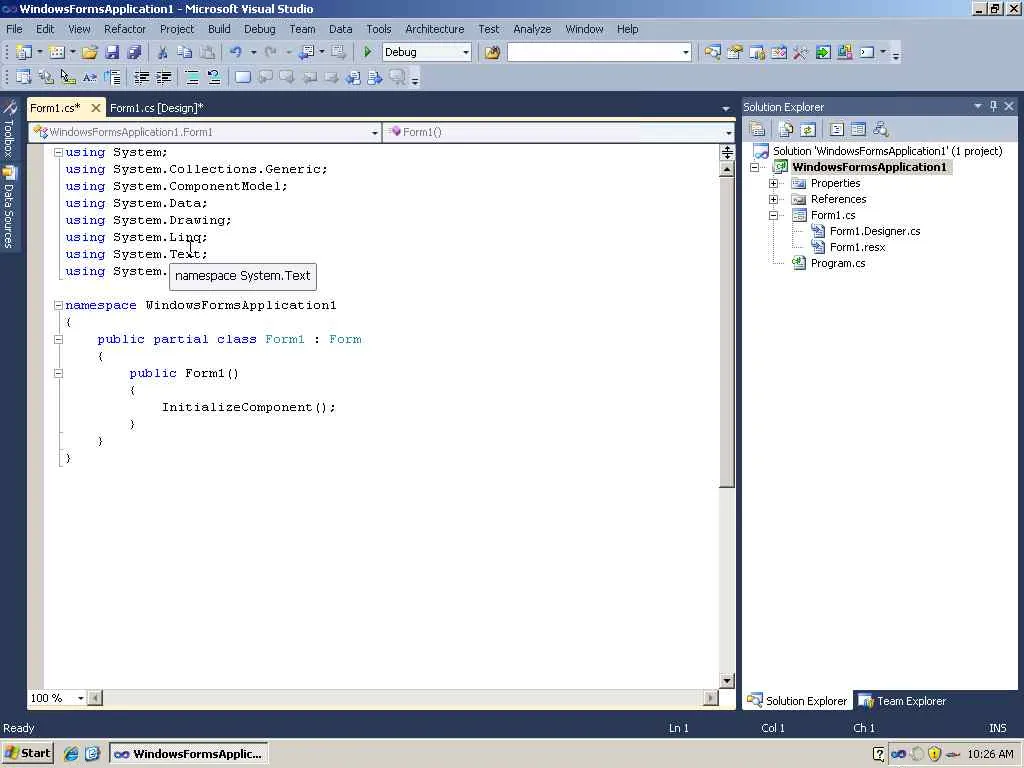Increase line indent toolbar icon
This screenshot has width=1024, height=768.
click(x=163, y=77)
